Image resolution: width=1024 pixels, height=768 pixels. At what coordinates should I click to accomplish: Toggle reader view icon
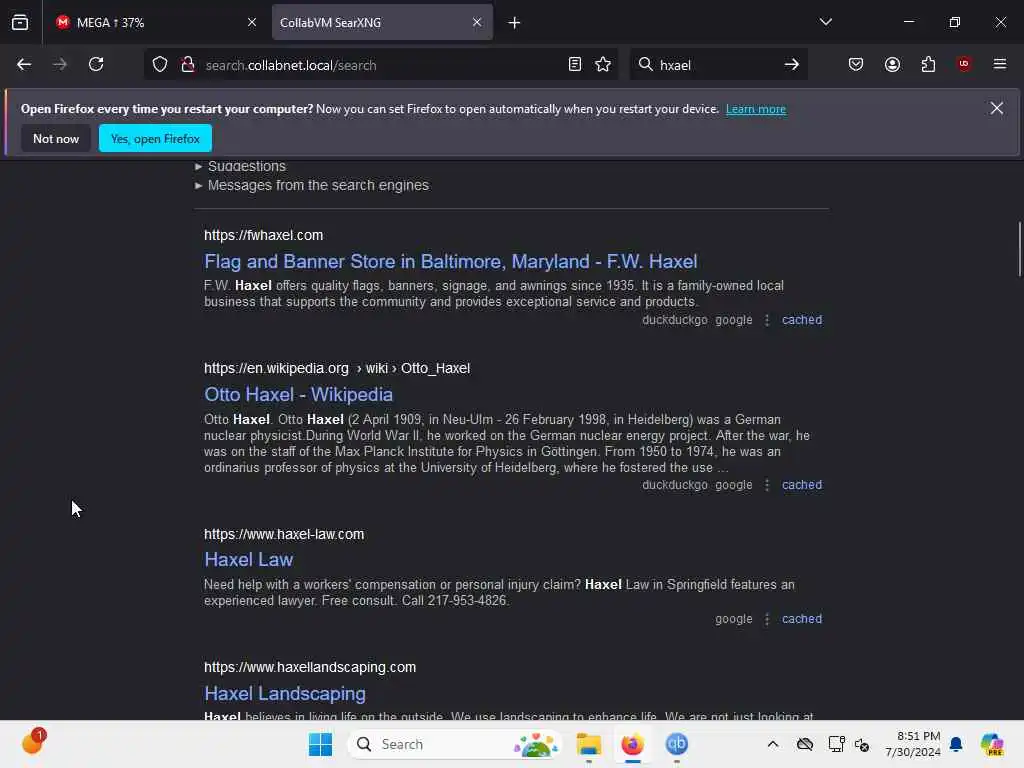(575, 65)
